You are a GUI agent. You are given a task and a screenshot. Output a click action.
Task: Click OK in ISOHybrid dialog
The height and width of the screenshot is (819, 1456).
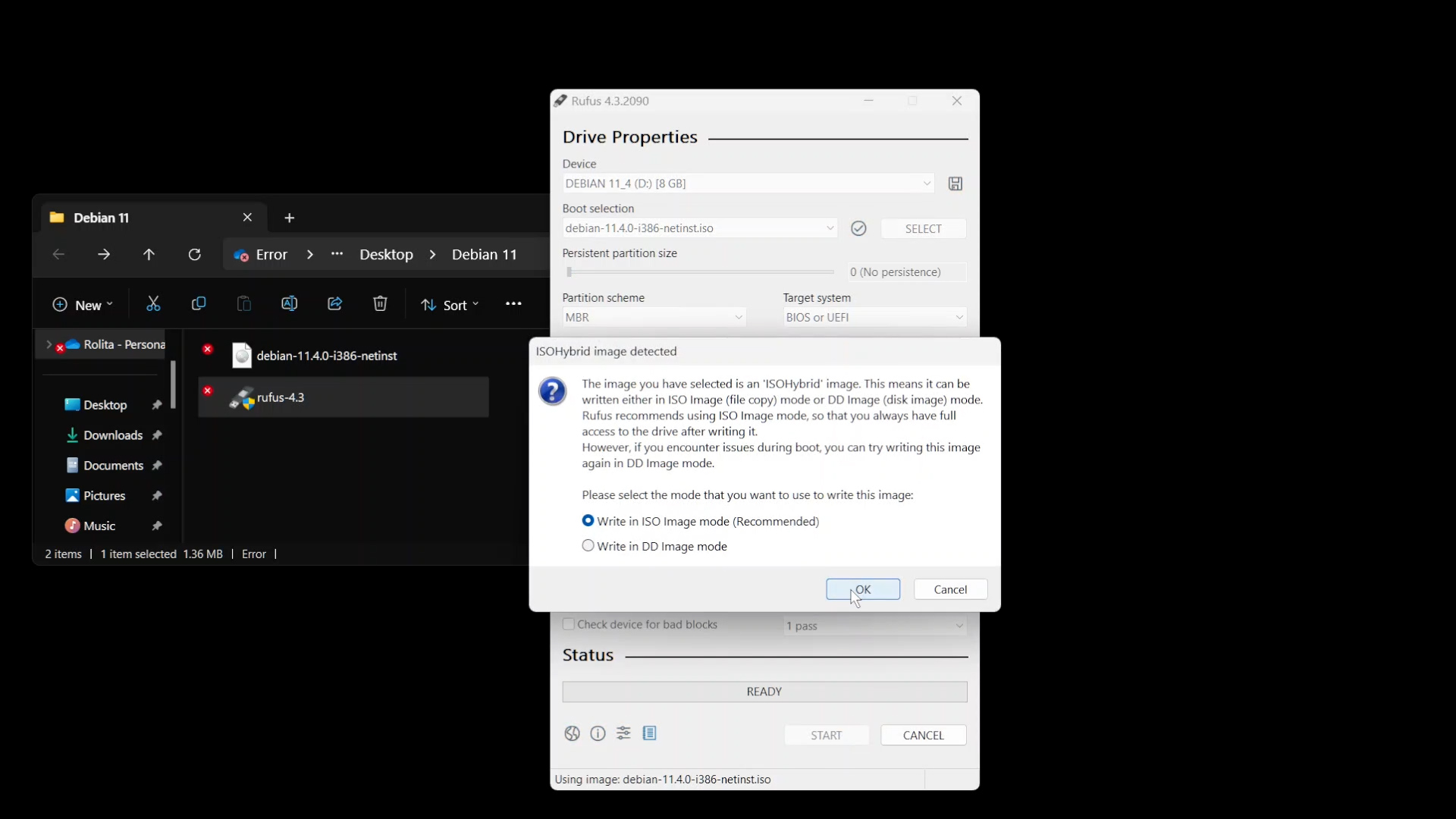(x=863, y=589)
